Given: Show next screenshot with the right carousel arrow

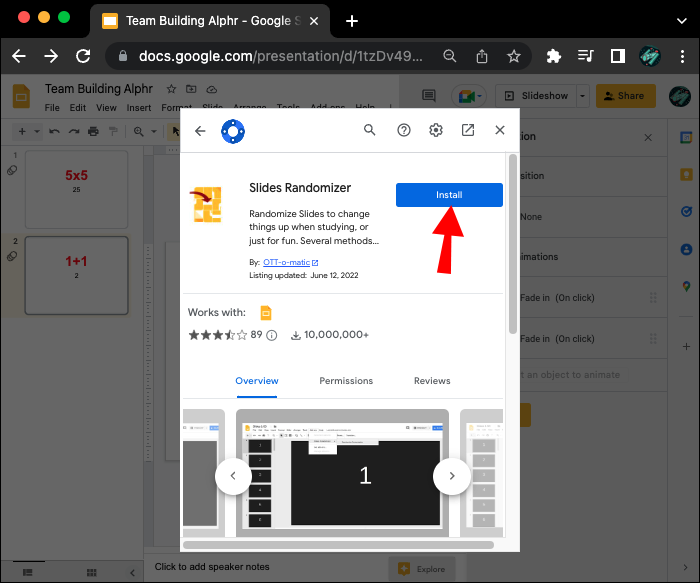Looking at the screenshot, I should coord(452,476).
